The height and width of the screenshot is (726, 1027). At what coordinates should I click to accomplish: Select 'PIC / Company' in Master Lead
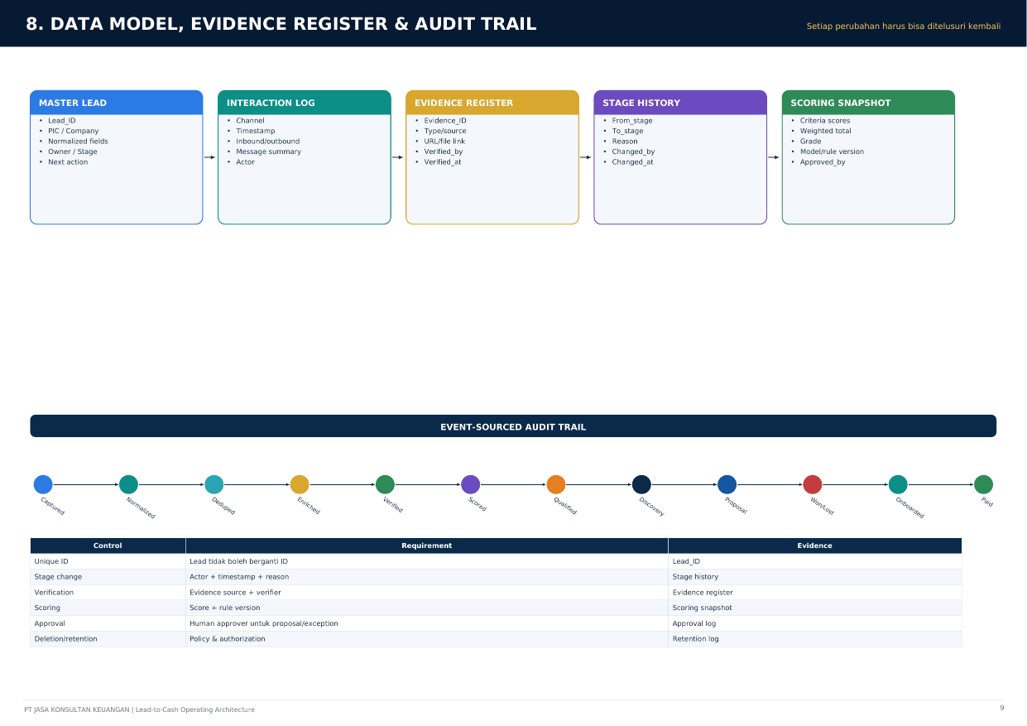(x=73, y=131)
